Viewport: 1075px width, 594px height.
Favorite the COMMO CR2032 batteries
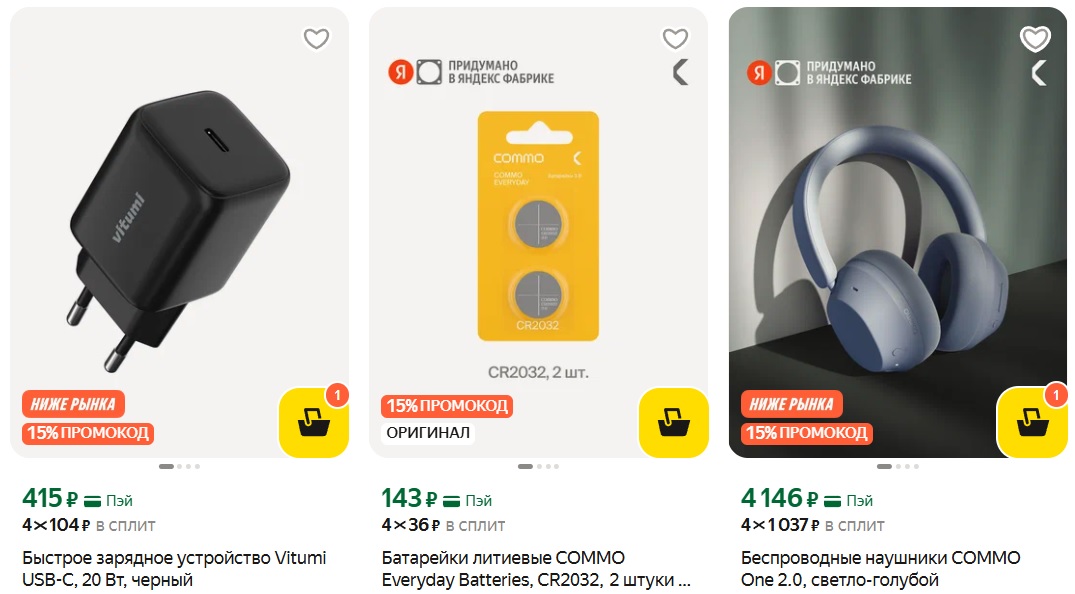pos(676,39)
